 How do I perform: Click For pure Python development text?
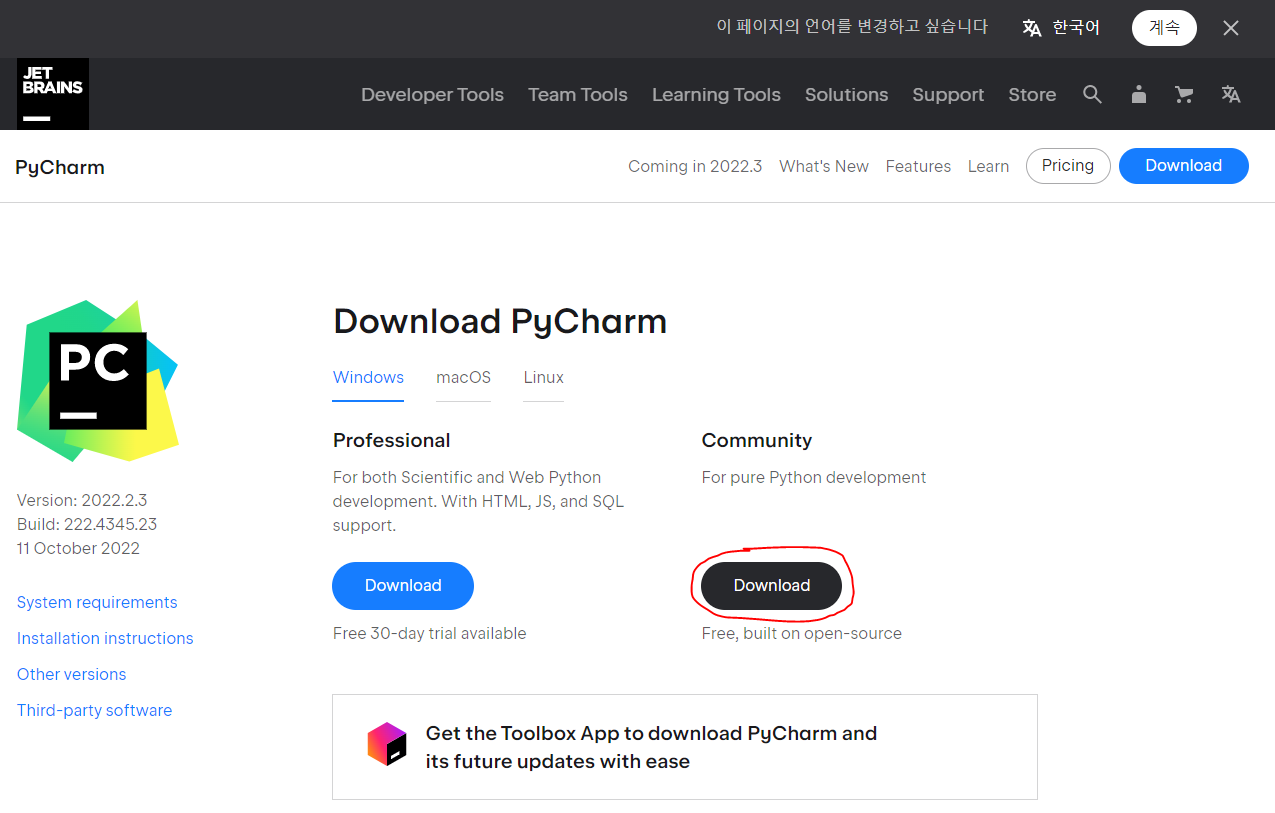(x=814, y=478)
